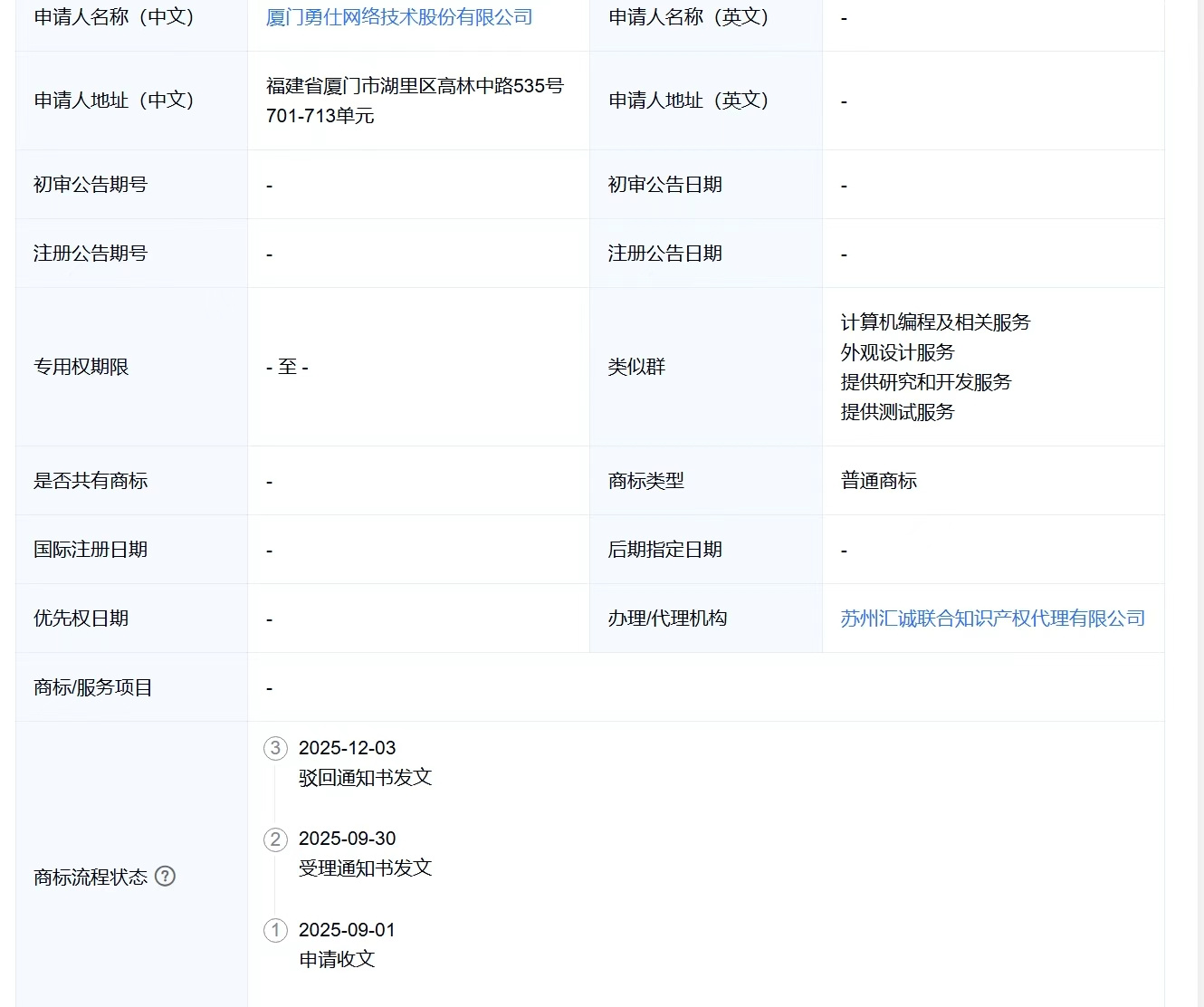
Task: Click the status 驳回通知书发文
Action: [366, 778]
